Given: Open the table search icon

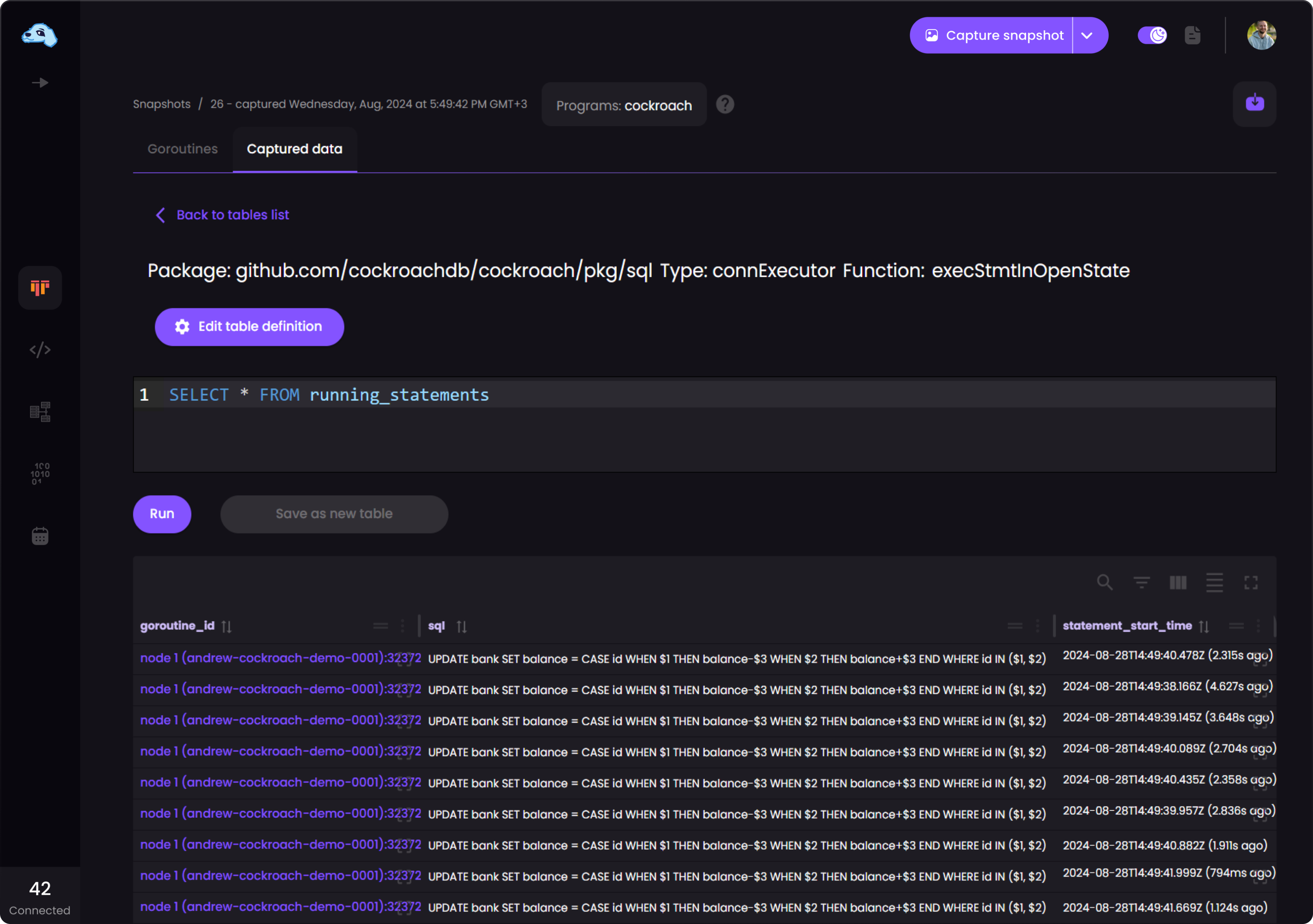Looking at the screenshot, I should [1105, 583].
